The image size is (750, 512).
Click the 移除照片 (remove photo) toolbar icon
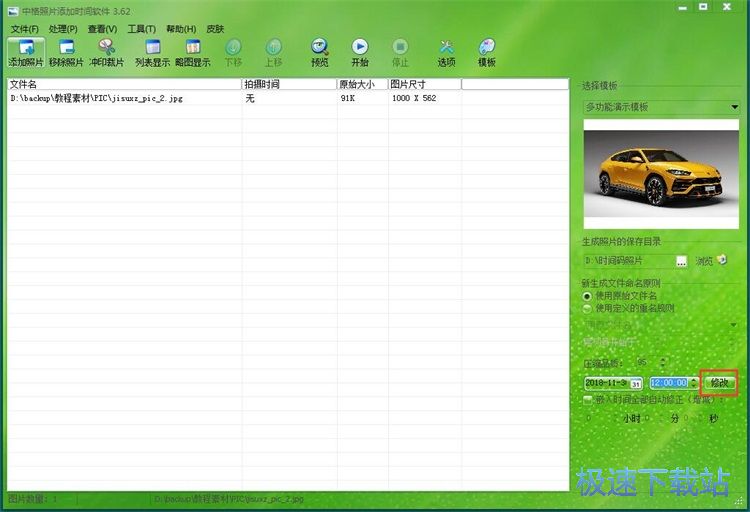click(x=66, y=52)
